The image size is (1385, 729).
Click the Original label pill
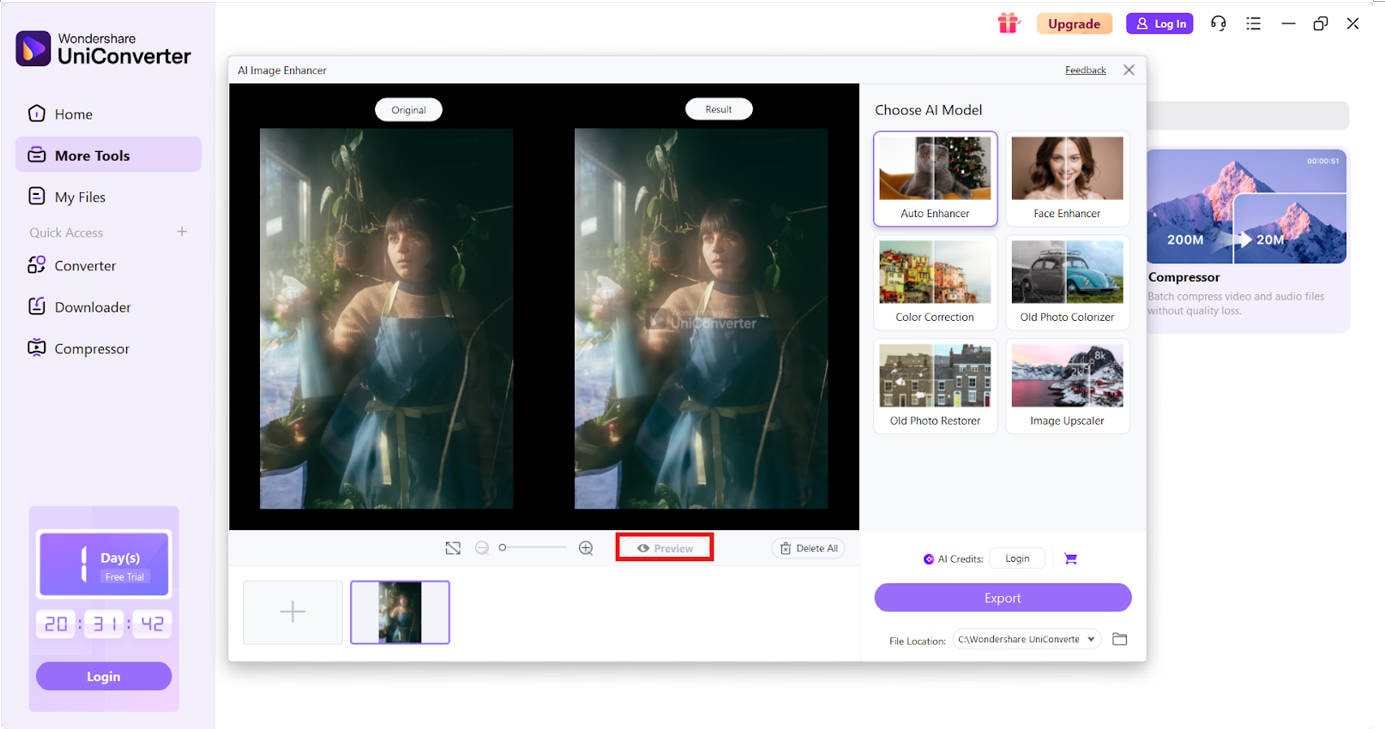pos(408,110)
